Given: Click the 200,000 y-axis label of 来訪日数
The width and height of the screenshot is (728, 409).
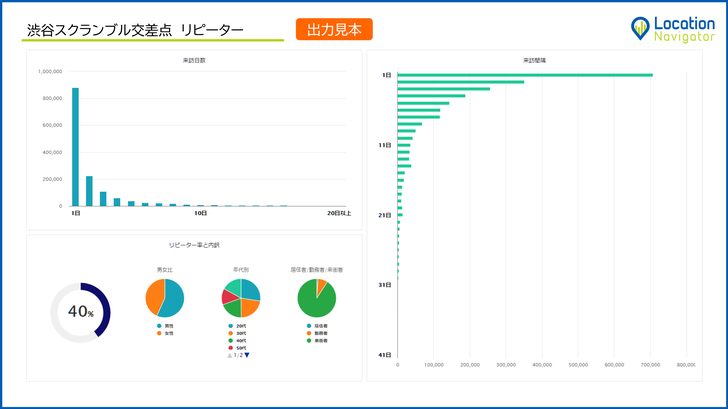Looking at the screenshot, I should click(x=52, y=179).
